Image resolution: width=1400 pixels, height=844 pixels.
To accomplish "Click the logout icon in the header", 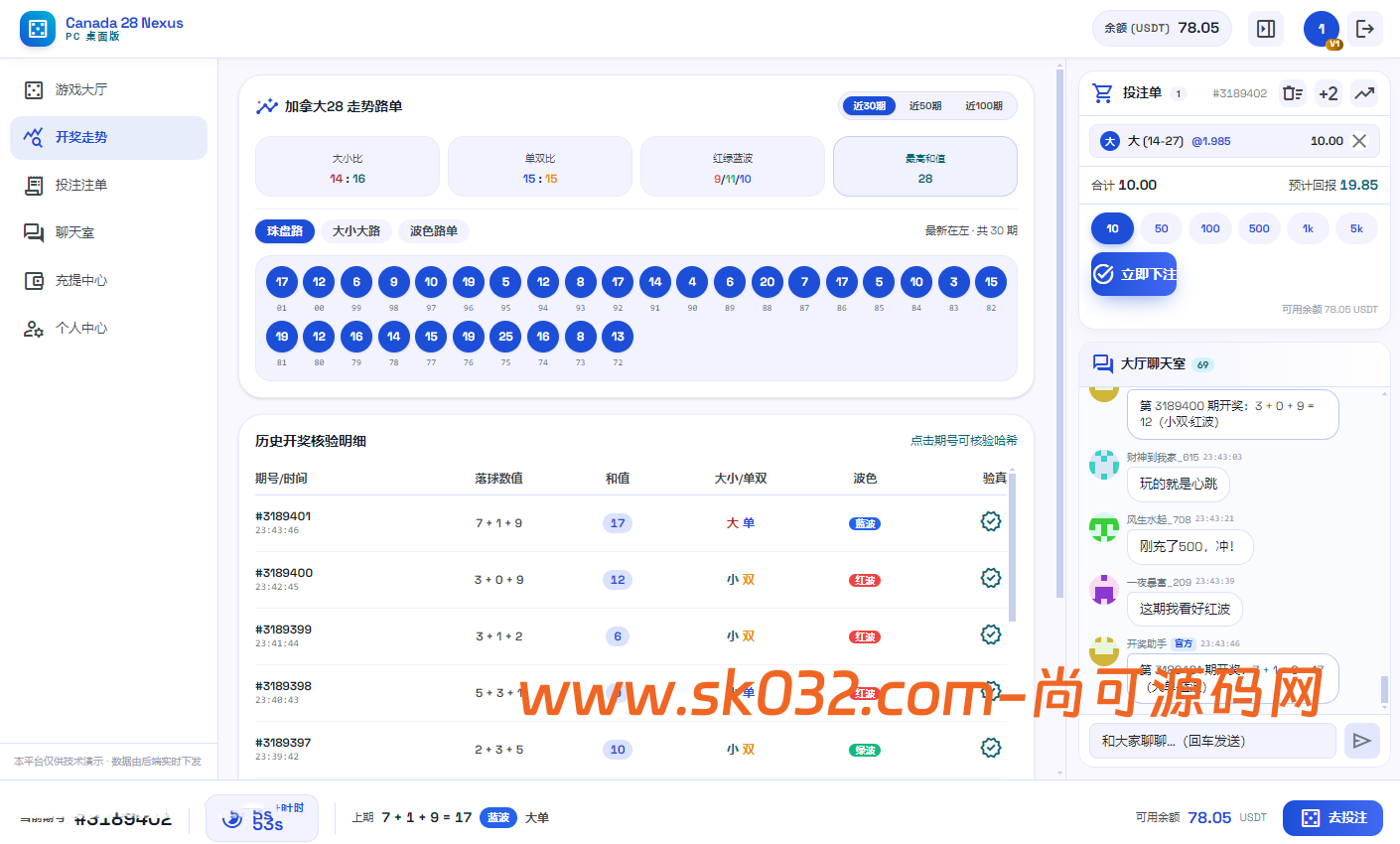I will pos(1365,29).
